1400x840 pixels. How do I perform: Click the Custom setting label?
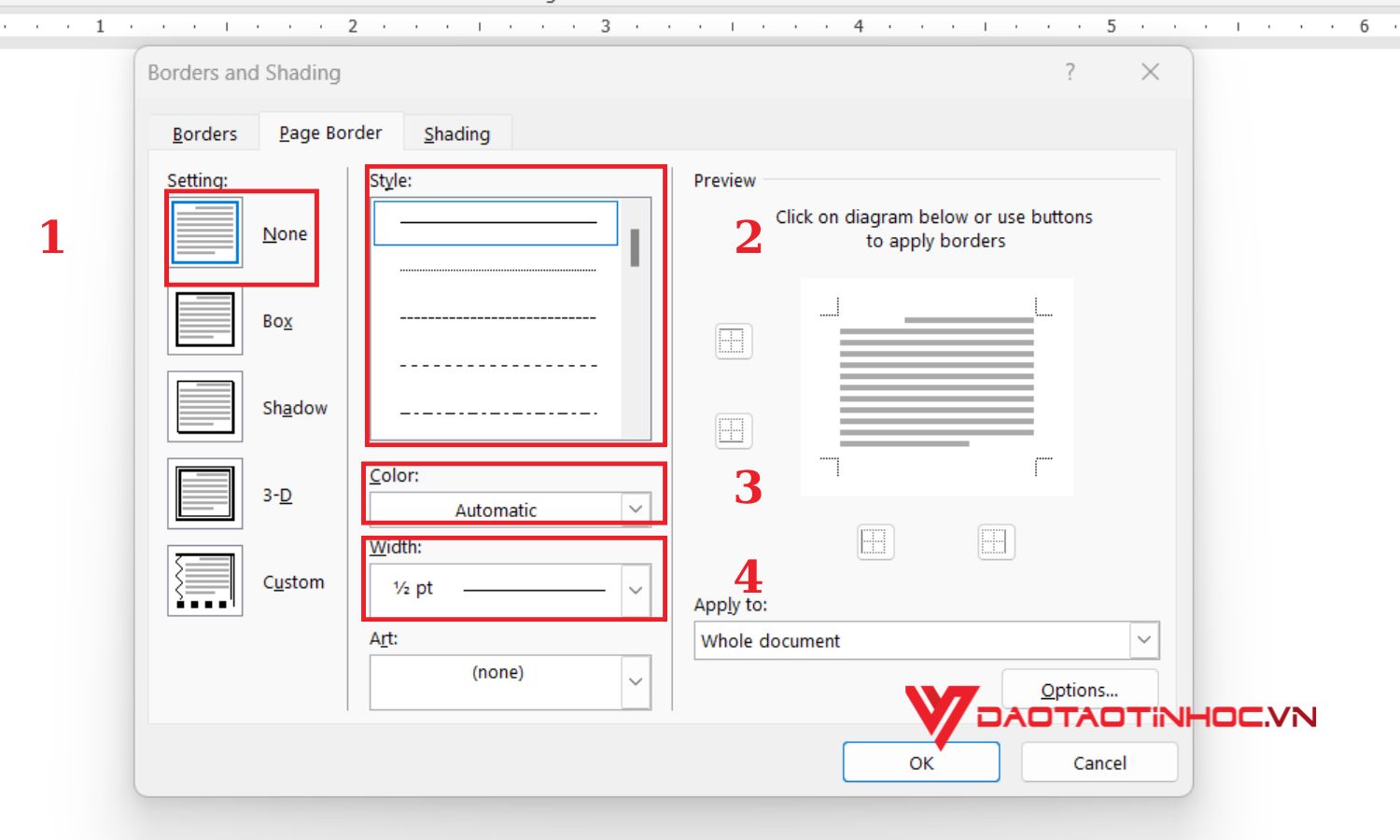click(x=293, y=581)
